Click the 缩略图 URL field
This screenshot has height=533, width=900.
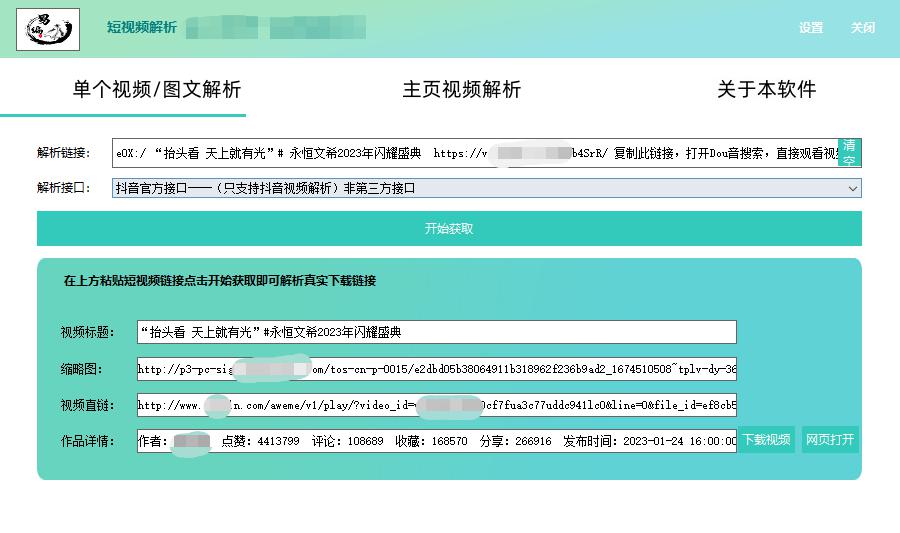click(x=436, y=369)
